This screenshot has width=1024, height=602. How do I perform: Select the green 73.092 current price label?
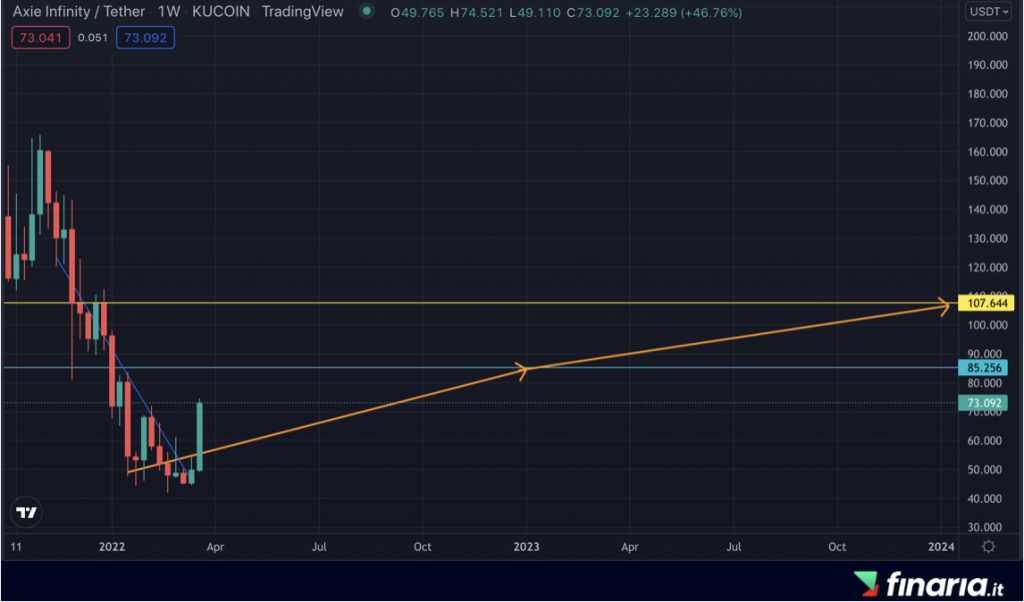(983, 403)
